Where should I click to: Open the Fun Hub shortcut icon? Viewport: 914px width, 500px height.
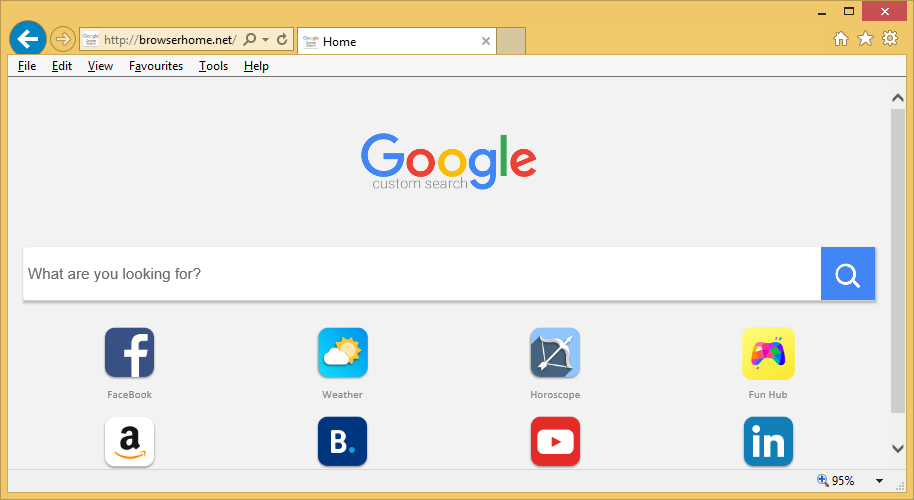pos(768,353)
